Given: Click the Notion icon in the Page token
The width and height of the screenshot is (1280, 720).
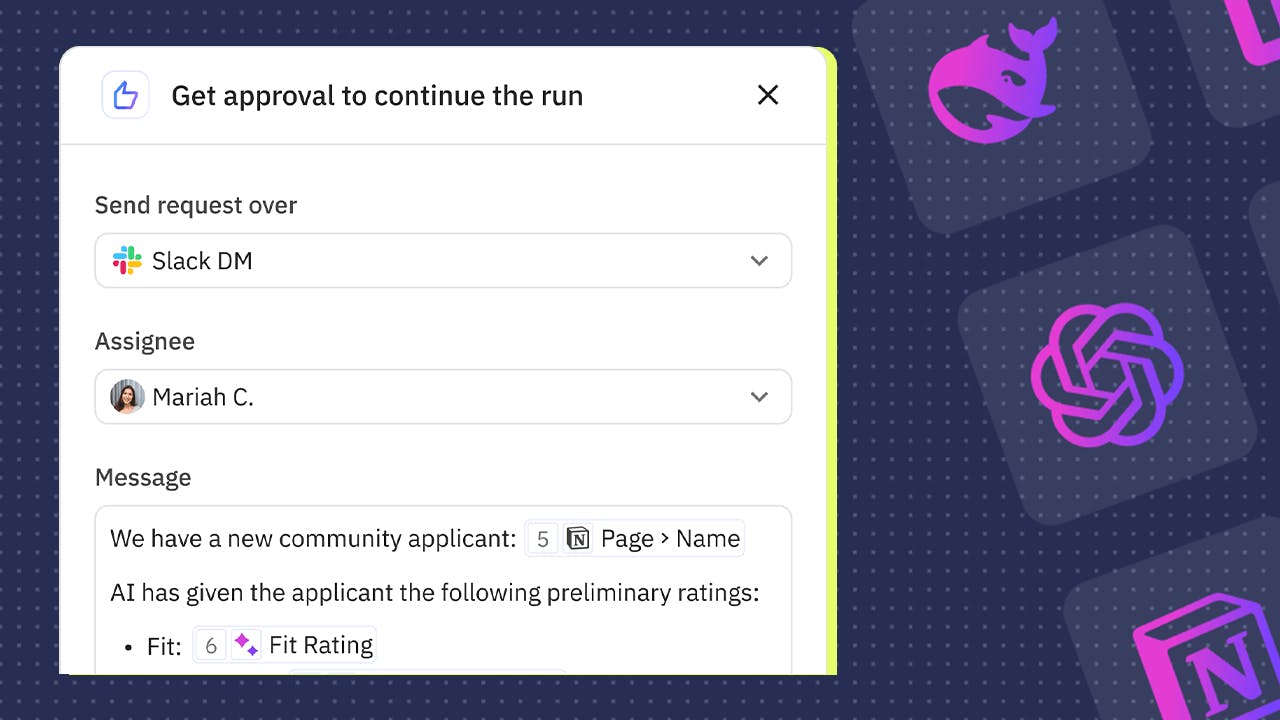Looking at the screenshot, I should point(578,539).
